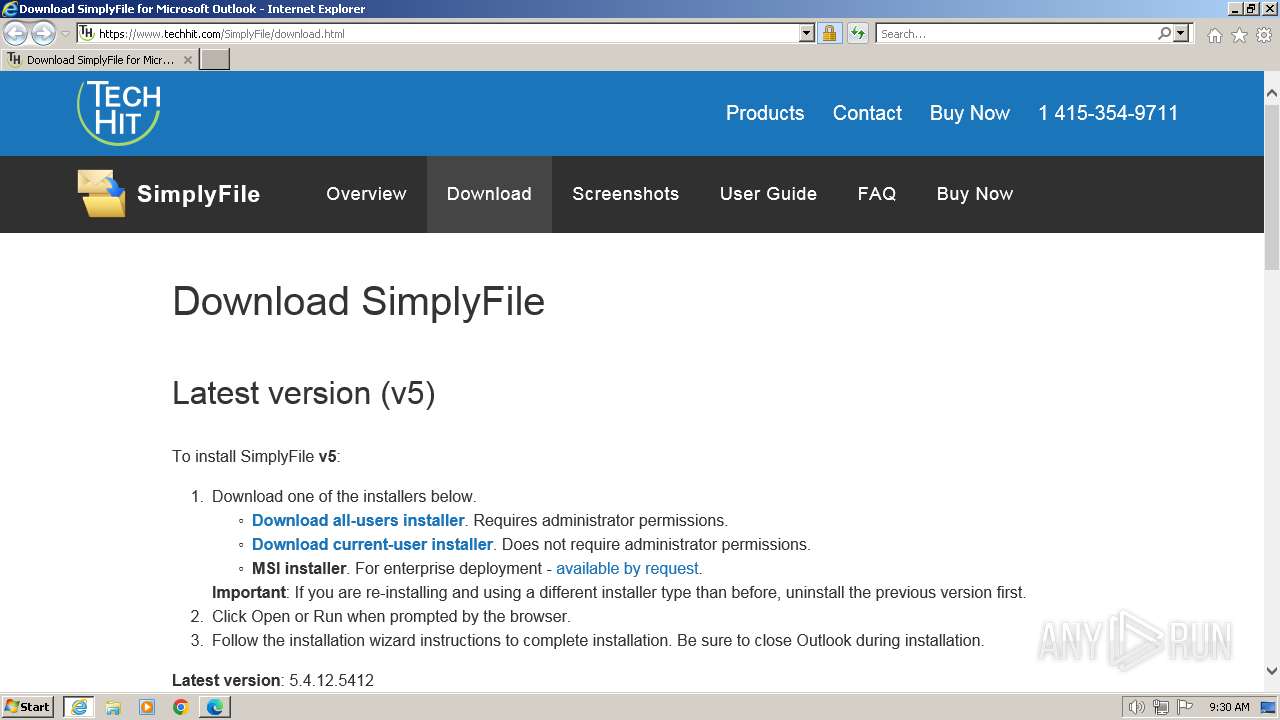Viewport: 1280px width, 720px height.
Task: Click the SimplyFile folder logo icon
Action: (102, 193)
